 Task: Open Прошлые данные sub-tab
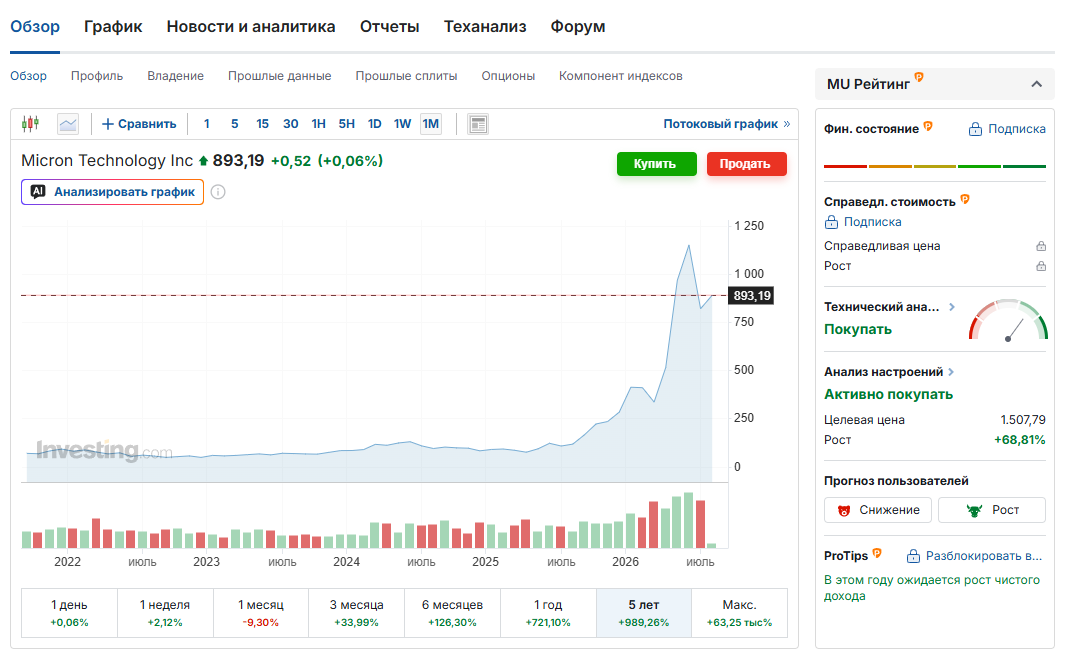280,76
